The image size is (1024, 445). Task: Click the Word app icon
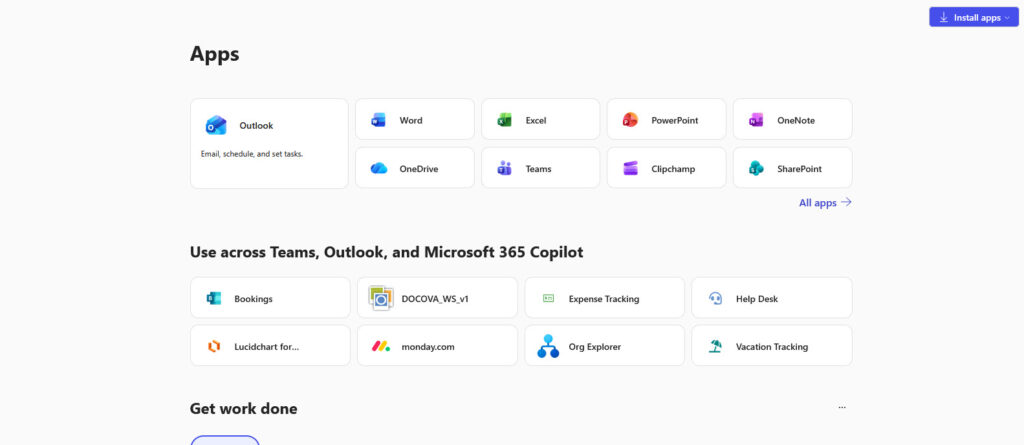click(378, 120)
